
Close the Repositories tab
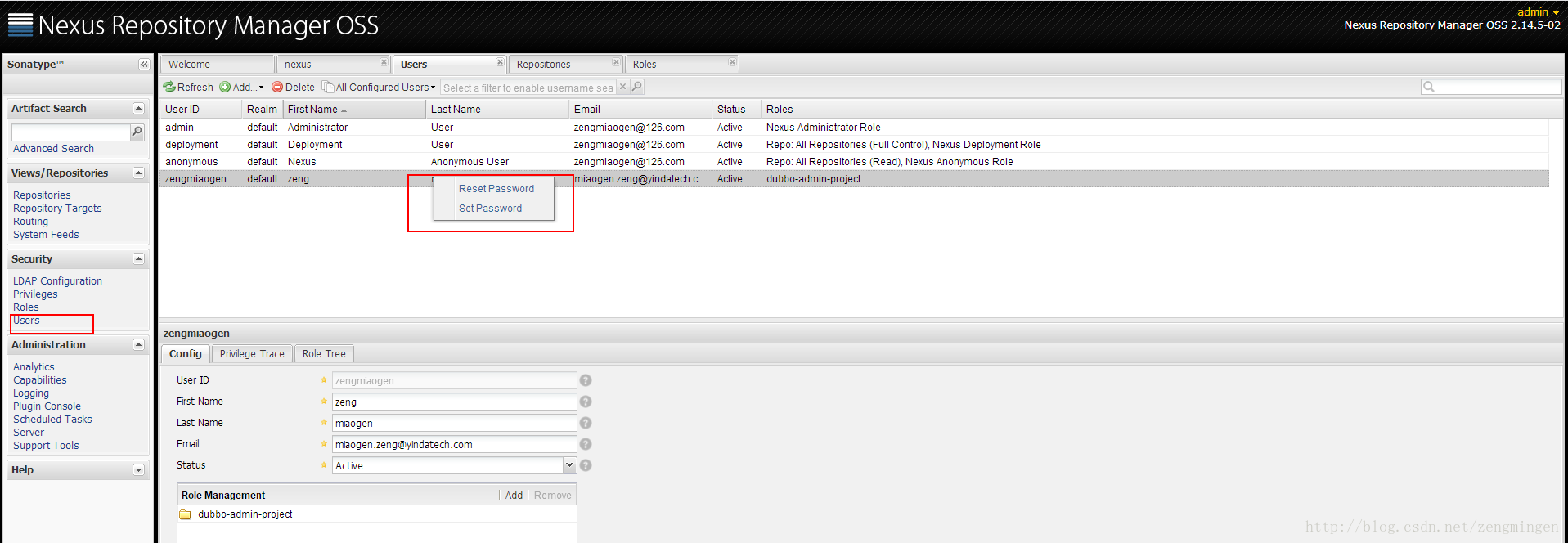616,62
